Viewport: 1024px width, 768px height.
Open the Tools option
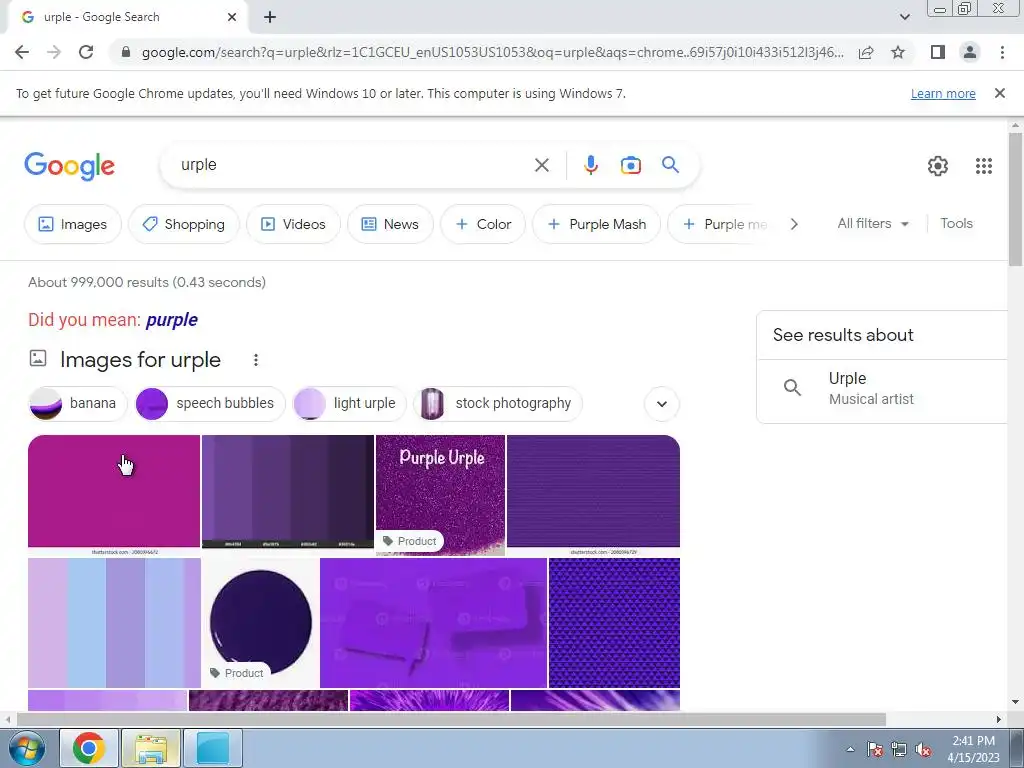pos(956,223)
